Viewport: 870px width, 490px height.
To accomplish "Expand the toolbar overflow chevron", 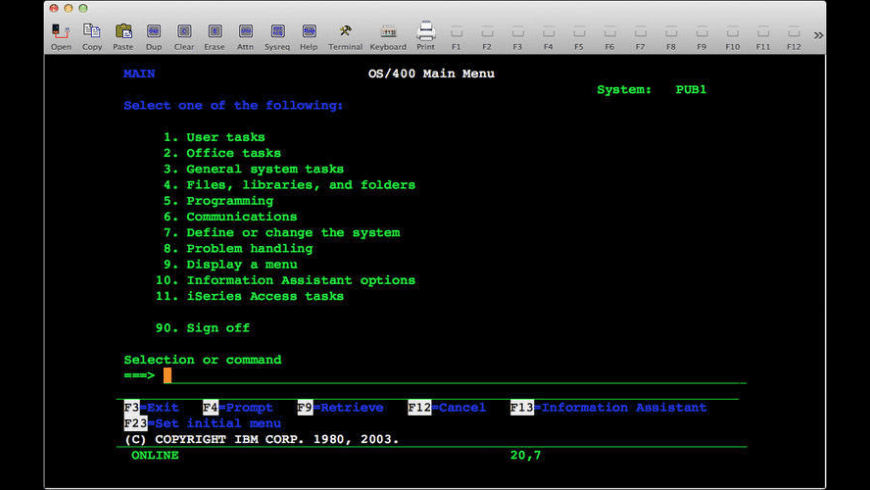I will 818,35.
